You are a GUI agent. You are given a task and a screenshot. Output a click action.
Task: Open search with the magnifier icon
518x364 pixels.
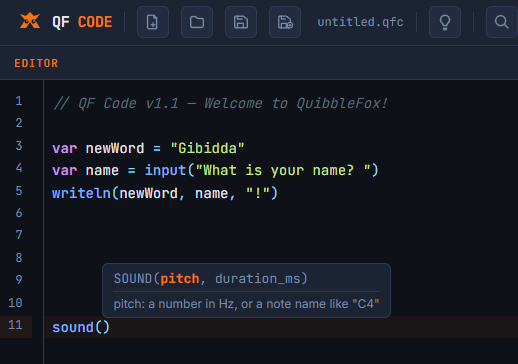tap(502, 22)
